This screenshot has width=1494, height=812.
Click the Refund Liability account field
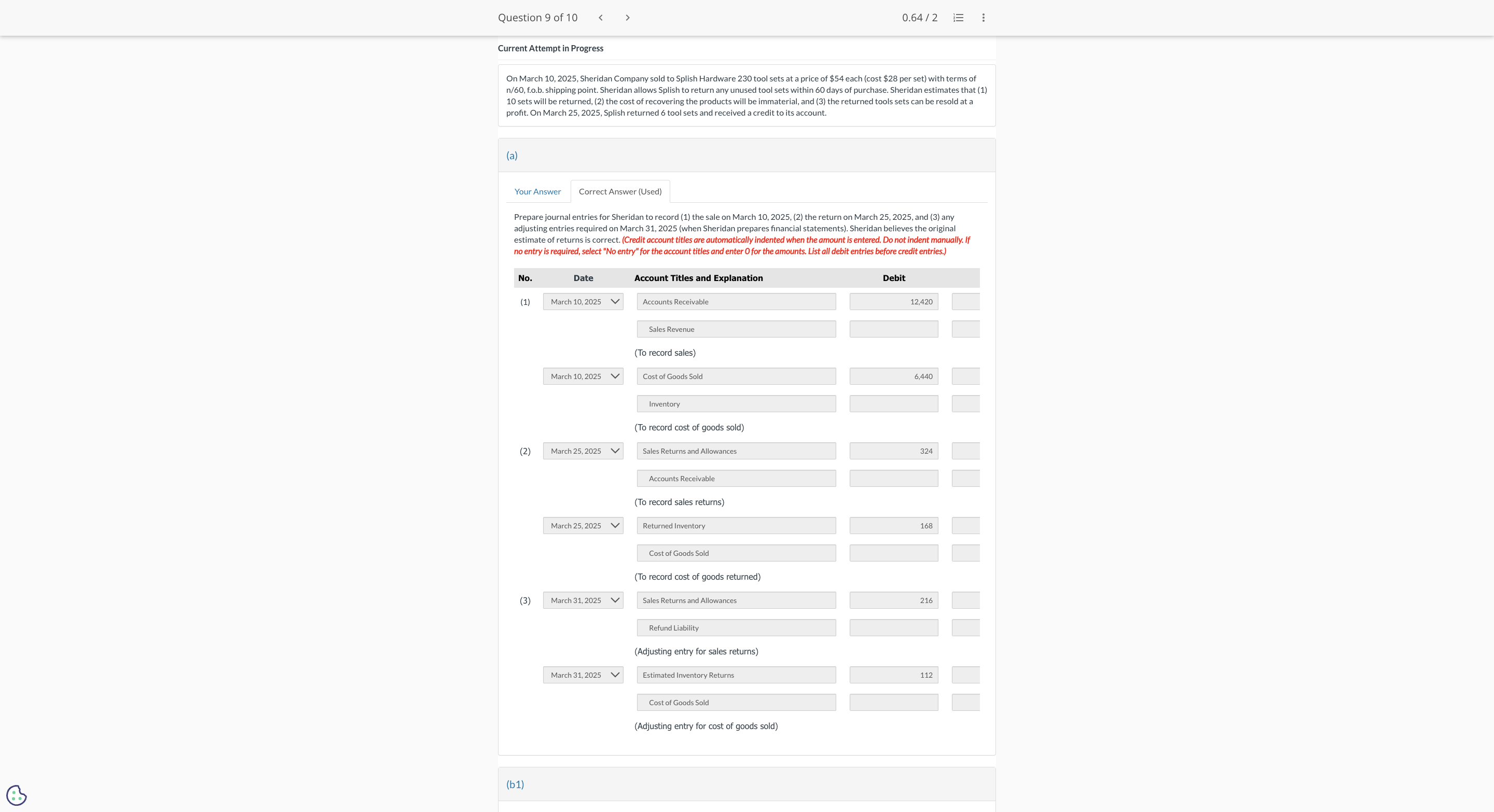(x=736, y=628)
